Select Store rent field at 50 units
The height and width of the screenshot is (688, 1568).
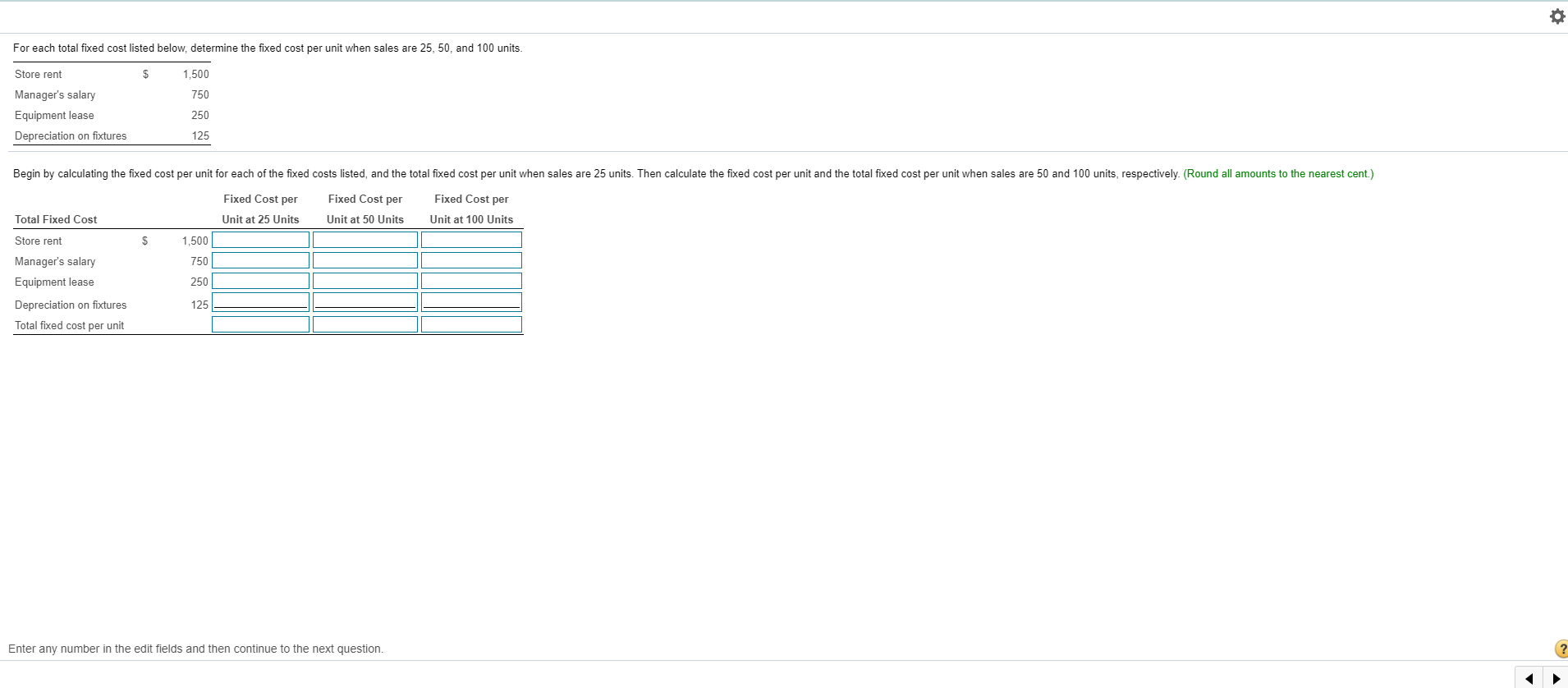point(365,240)
